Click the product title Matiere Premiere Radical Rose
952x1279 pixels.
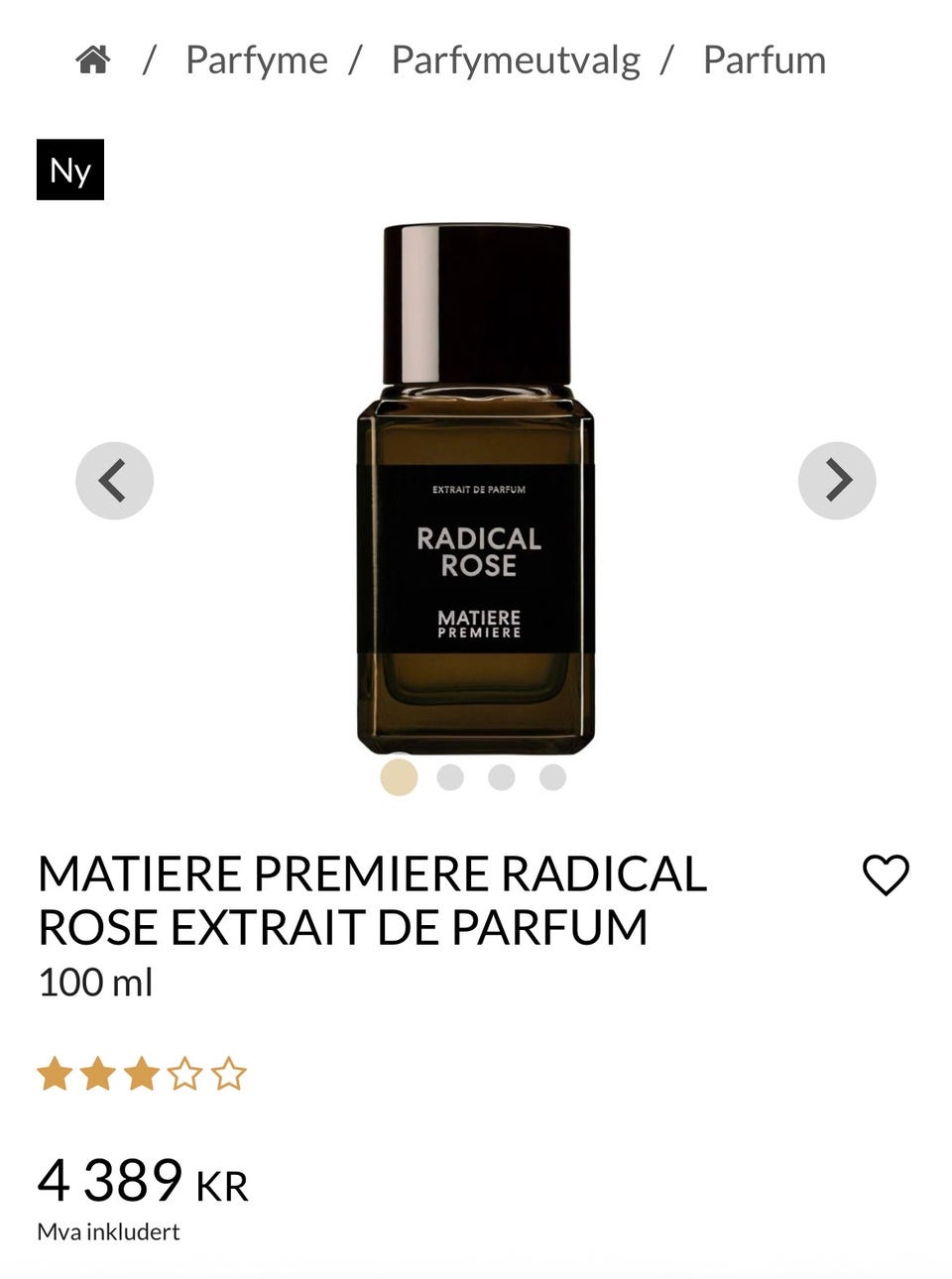(x=372, y=900)
